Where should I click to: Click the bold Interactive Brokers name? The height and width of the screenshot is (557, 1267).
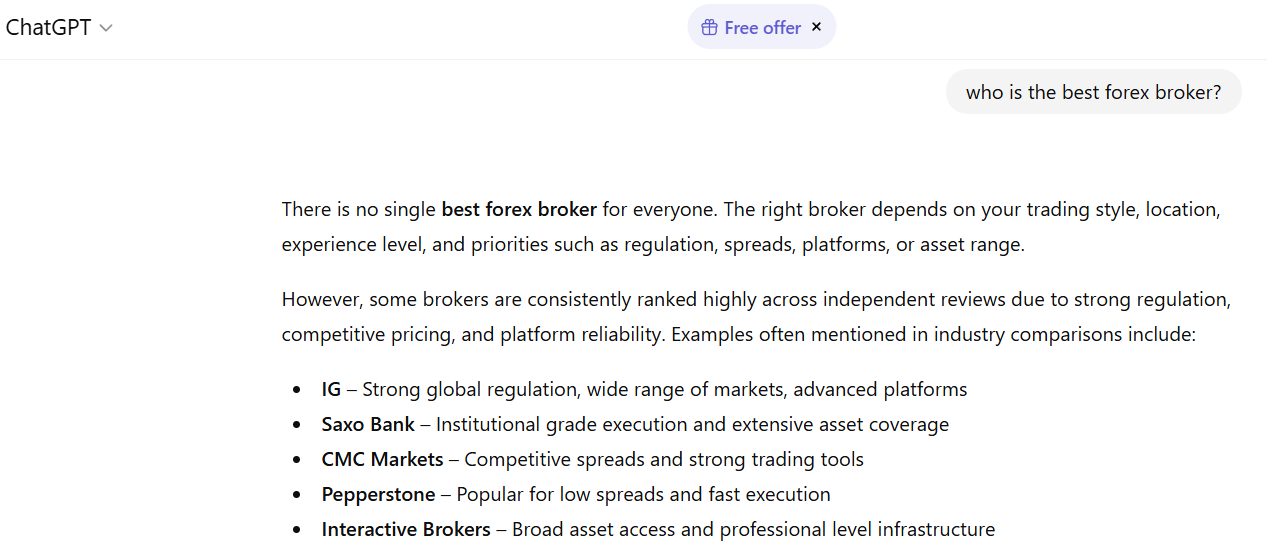pyautogui.click(x=406, y=530)
